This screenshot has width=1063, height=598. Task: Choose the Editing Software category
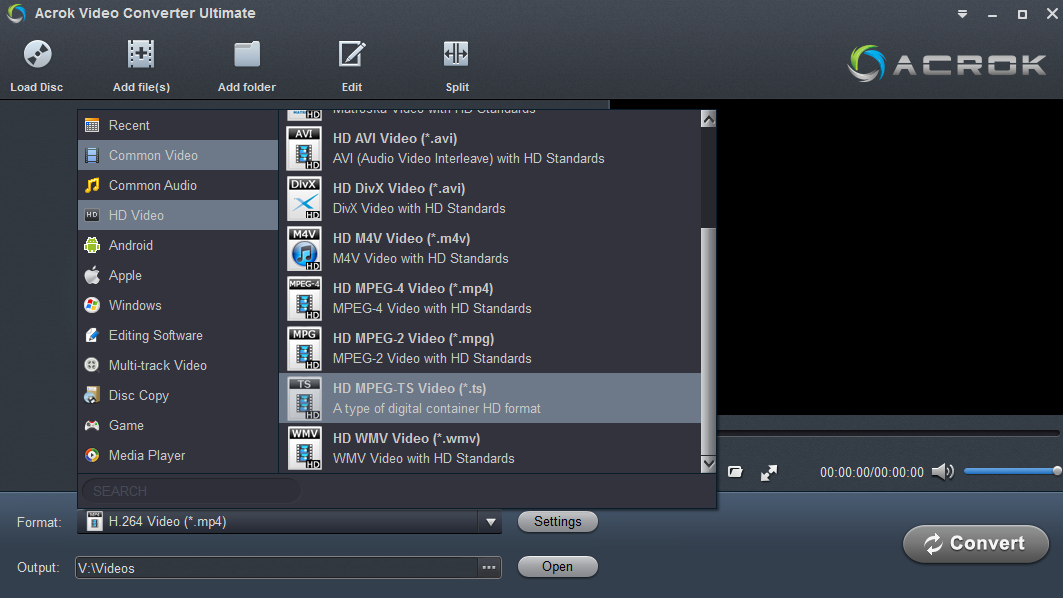coord(178,335)
